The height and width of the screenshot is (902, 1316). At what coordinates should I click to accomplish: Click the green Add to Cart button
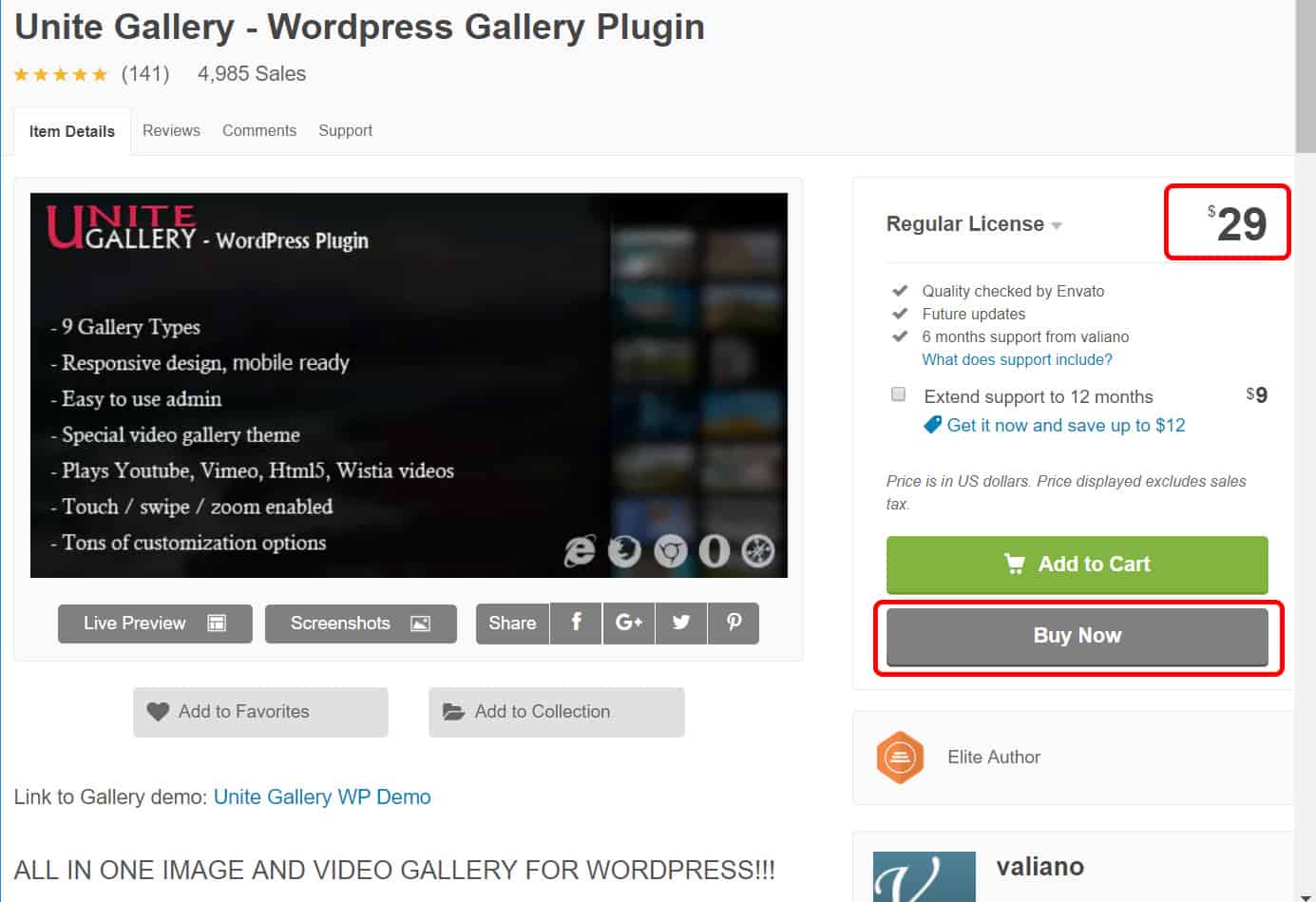(x=1077, y=565)
